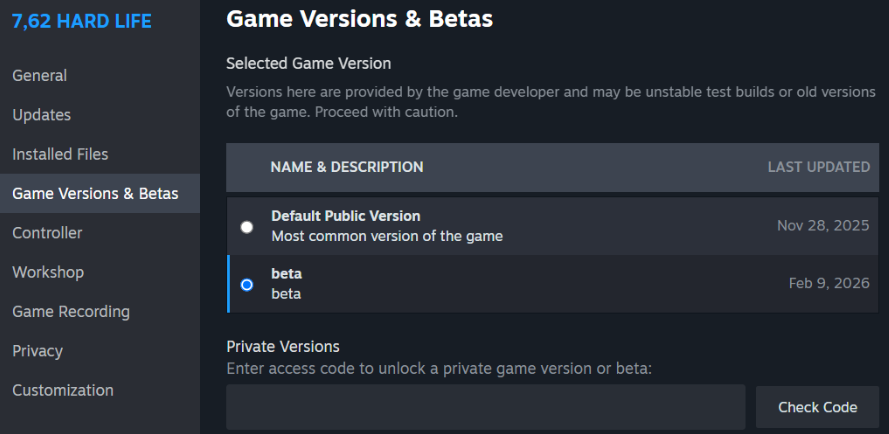Click the 7,62 HARD LIFE game title
This screenshot has width=889, height=434.
(x=82, y=21)
